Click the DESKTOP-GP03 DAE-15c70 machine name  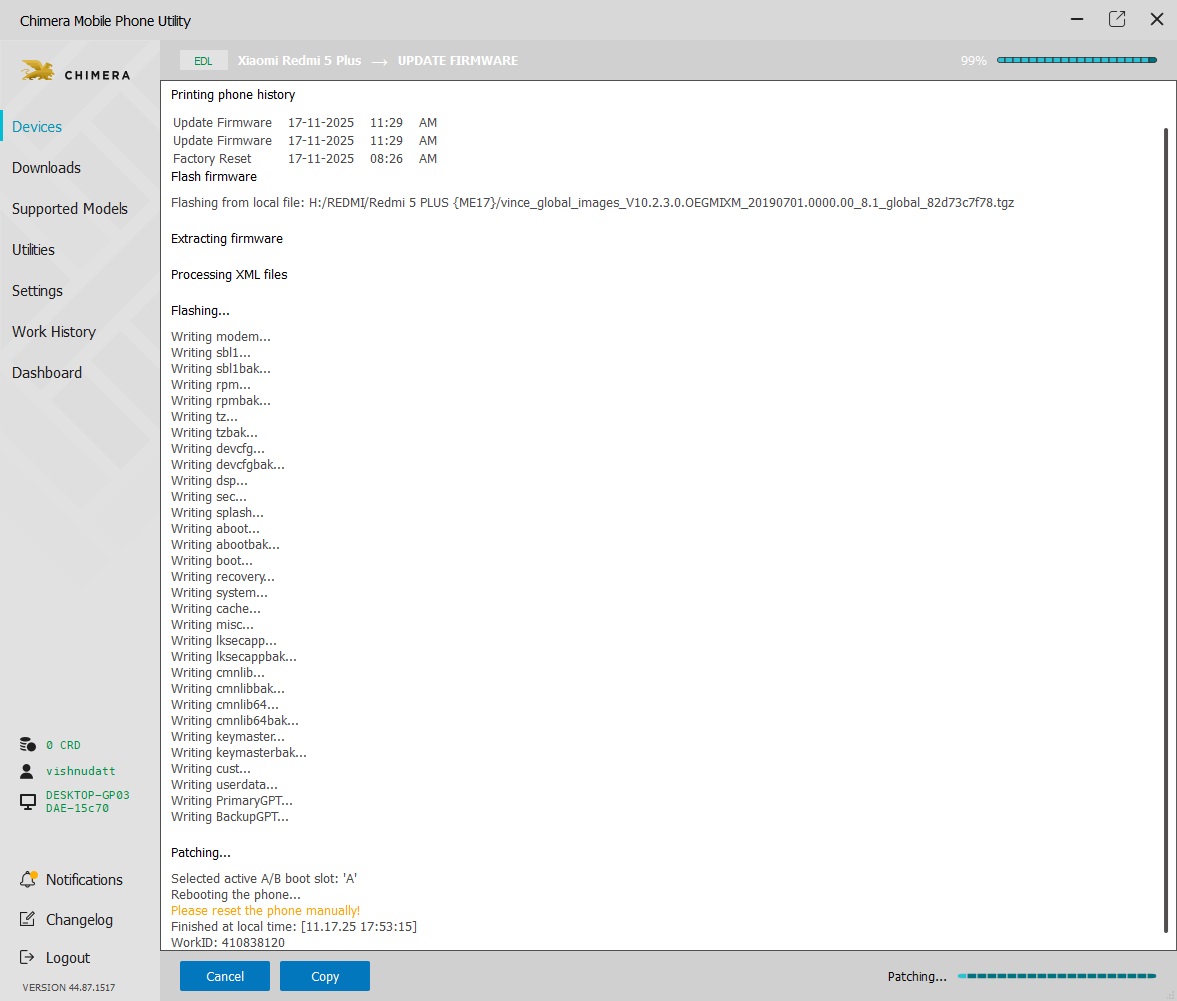(x=88, y=801)
